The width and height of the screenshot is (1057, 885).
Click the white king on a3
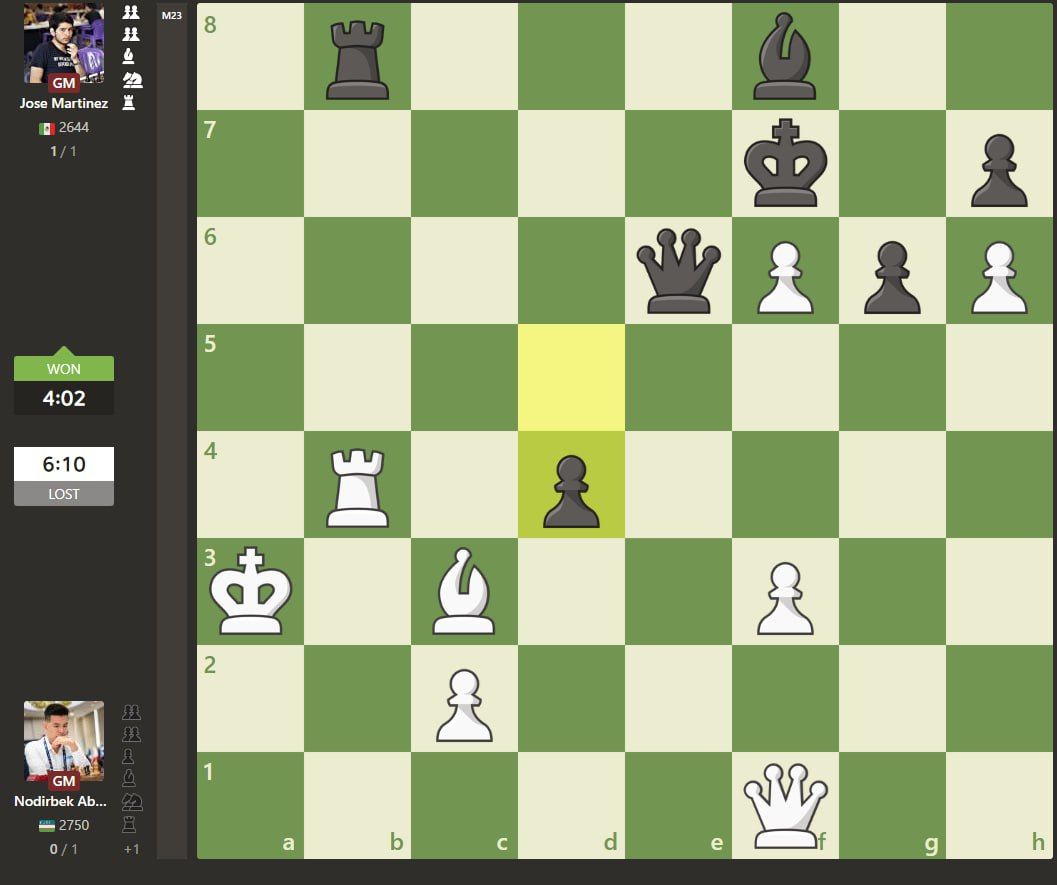pyautogui.click(x=250, y=591)
